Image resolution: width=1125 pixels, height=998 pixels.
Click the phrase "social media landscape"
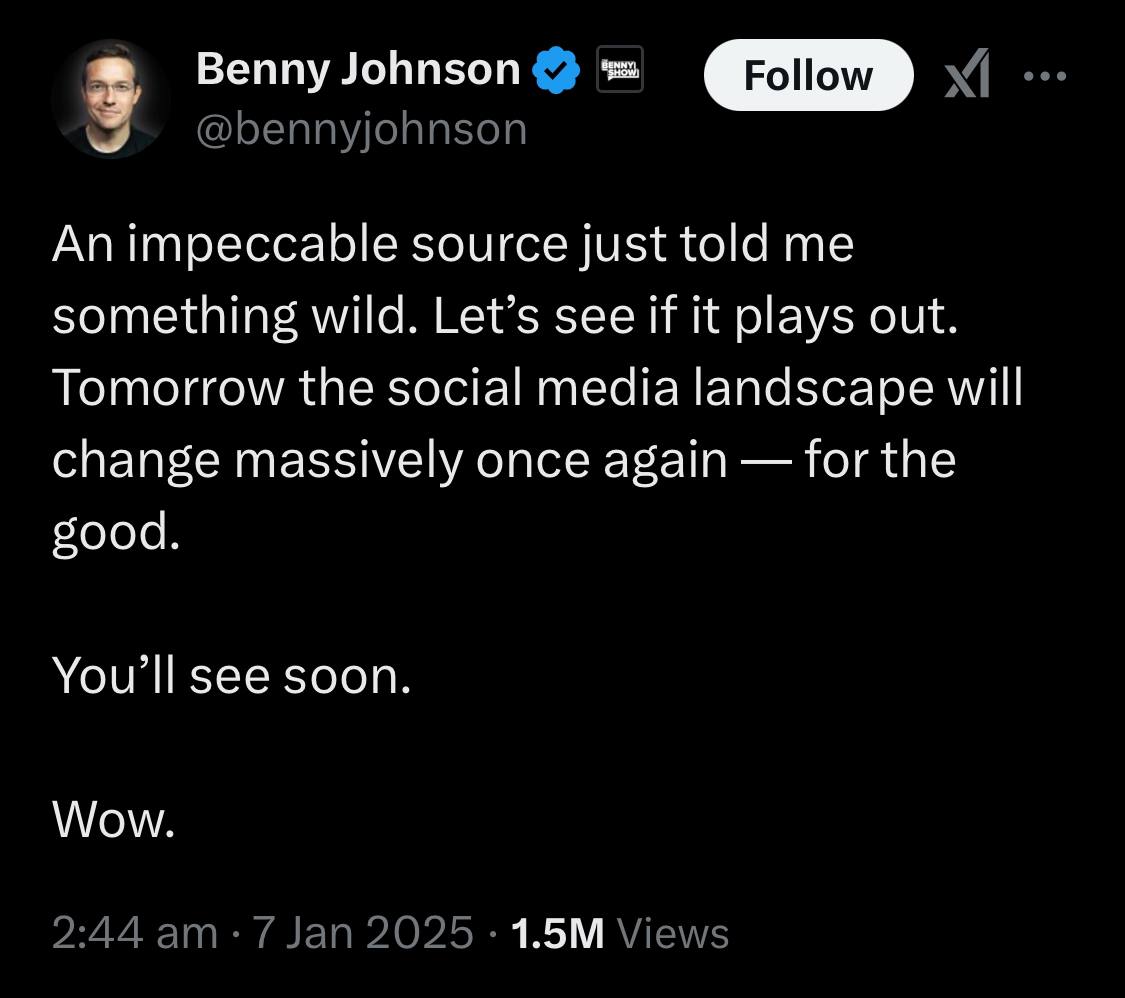(x=658, y=389)
